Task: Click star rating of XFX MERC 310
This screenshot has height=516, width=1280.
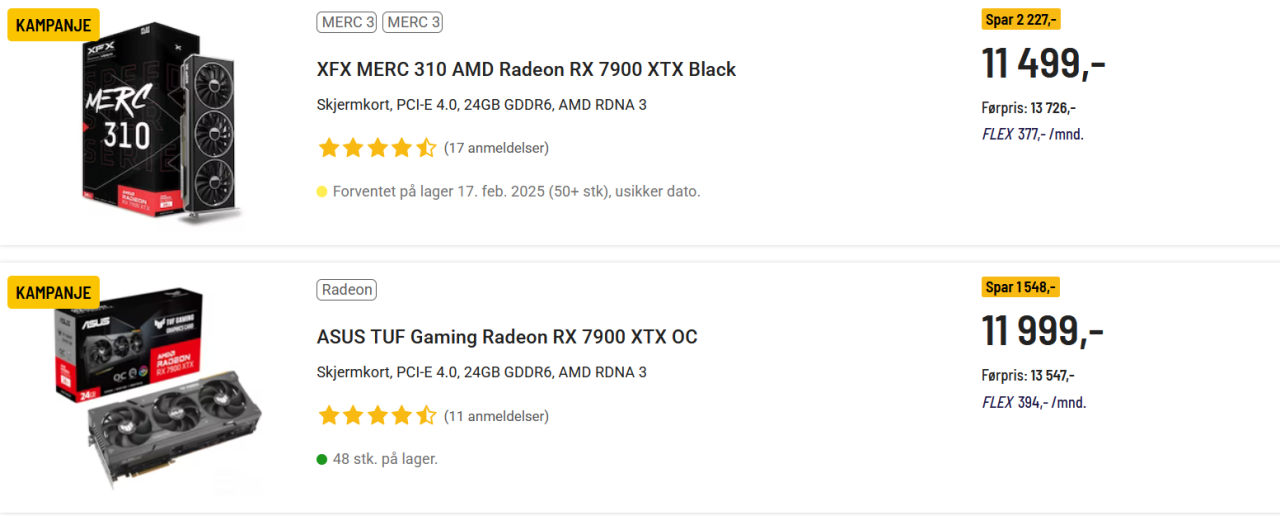Action: pyautogui.click(x=377, y=148)
